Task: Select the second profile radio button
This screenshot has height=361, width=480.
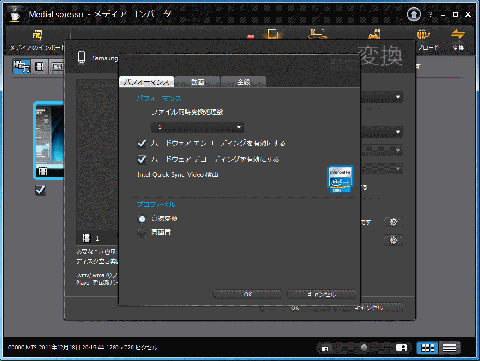Action: click(x=142, y=232)
